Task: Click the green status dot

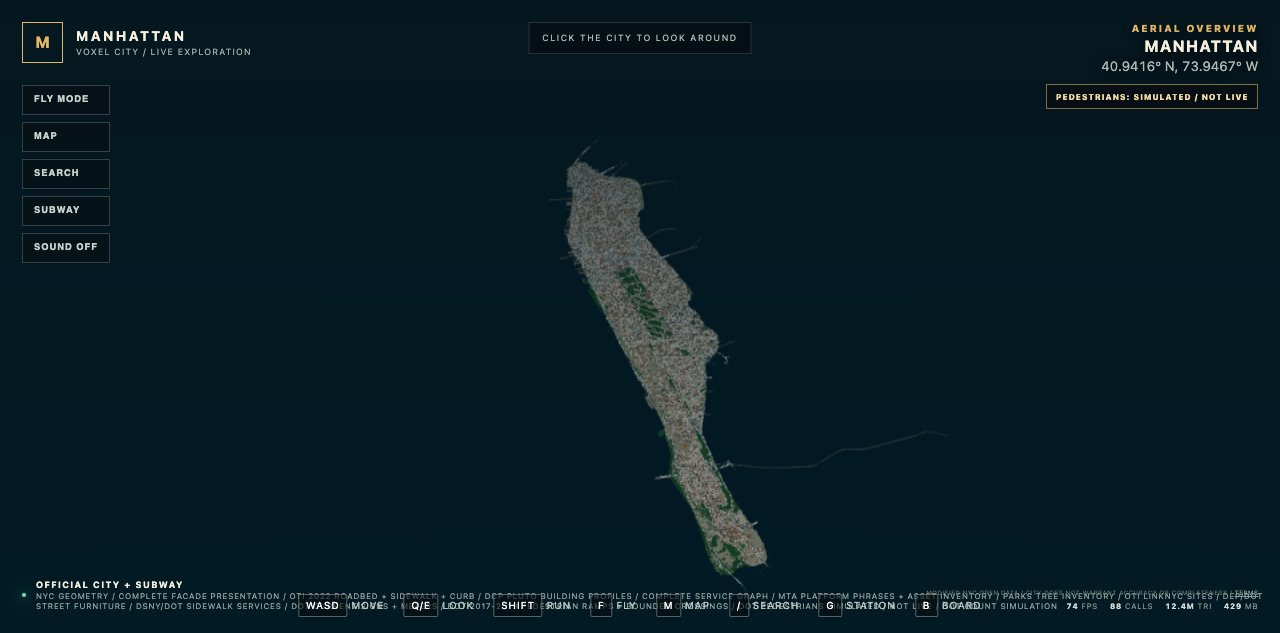Action: tap(24, 595)
